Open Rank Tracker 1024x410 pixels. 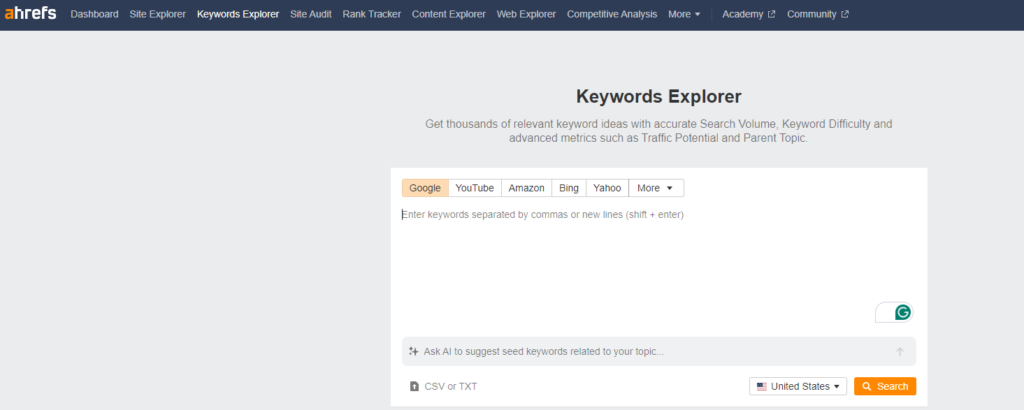372,14
